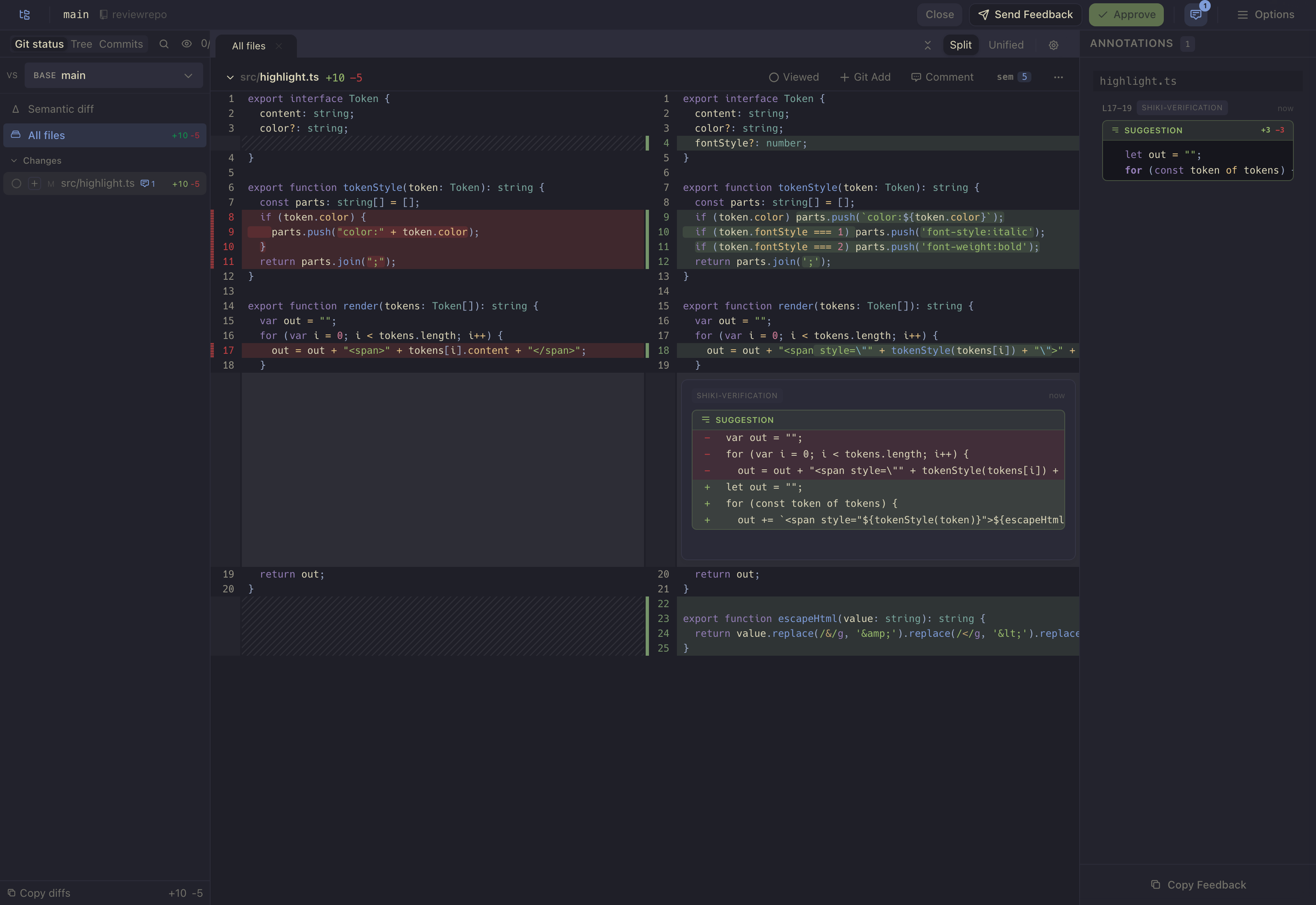The width and height of the screenshot is (1316, 905).
Task: Click the collapse diff icon beside Split
Action: [928, 45]
